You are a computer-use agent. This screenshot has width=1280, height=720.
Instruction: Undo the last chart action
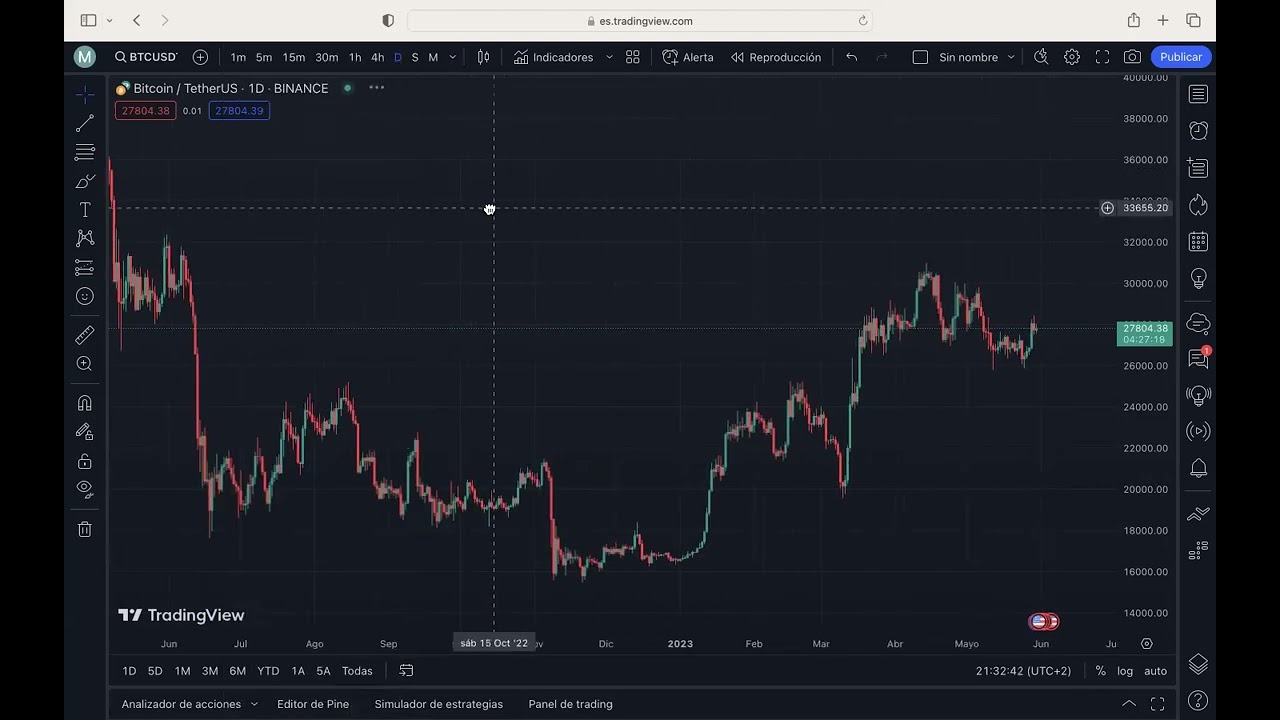[852, 57]
